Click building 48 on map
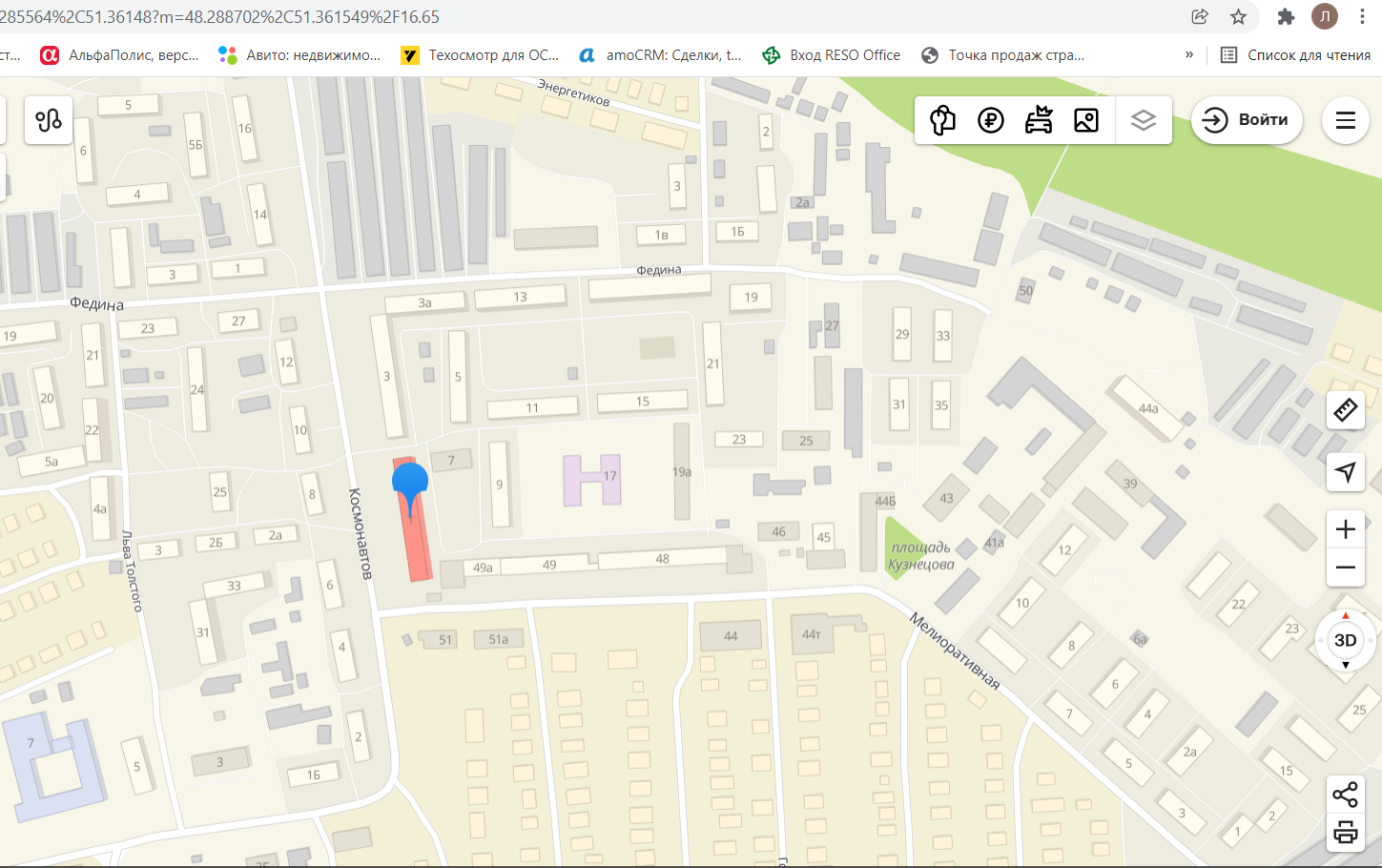 click(662, 558)
